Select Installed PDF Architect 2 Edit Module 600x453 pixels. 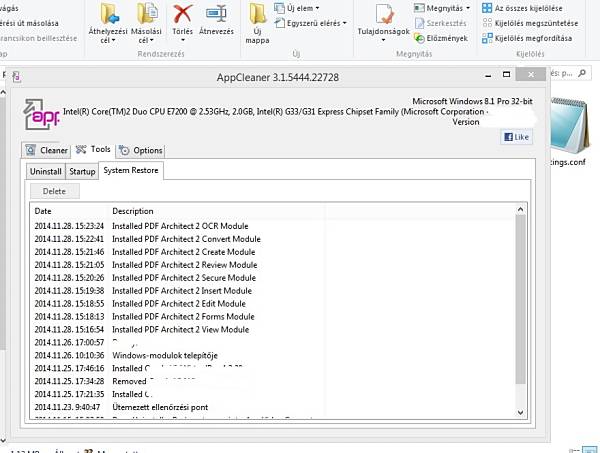point(274,304)
